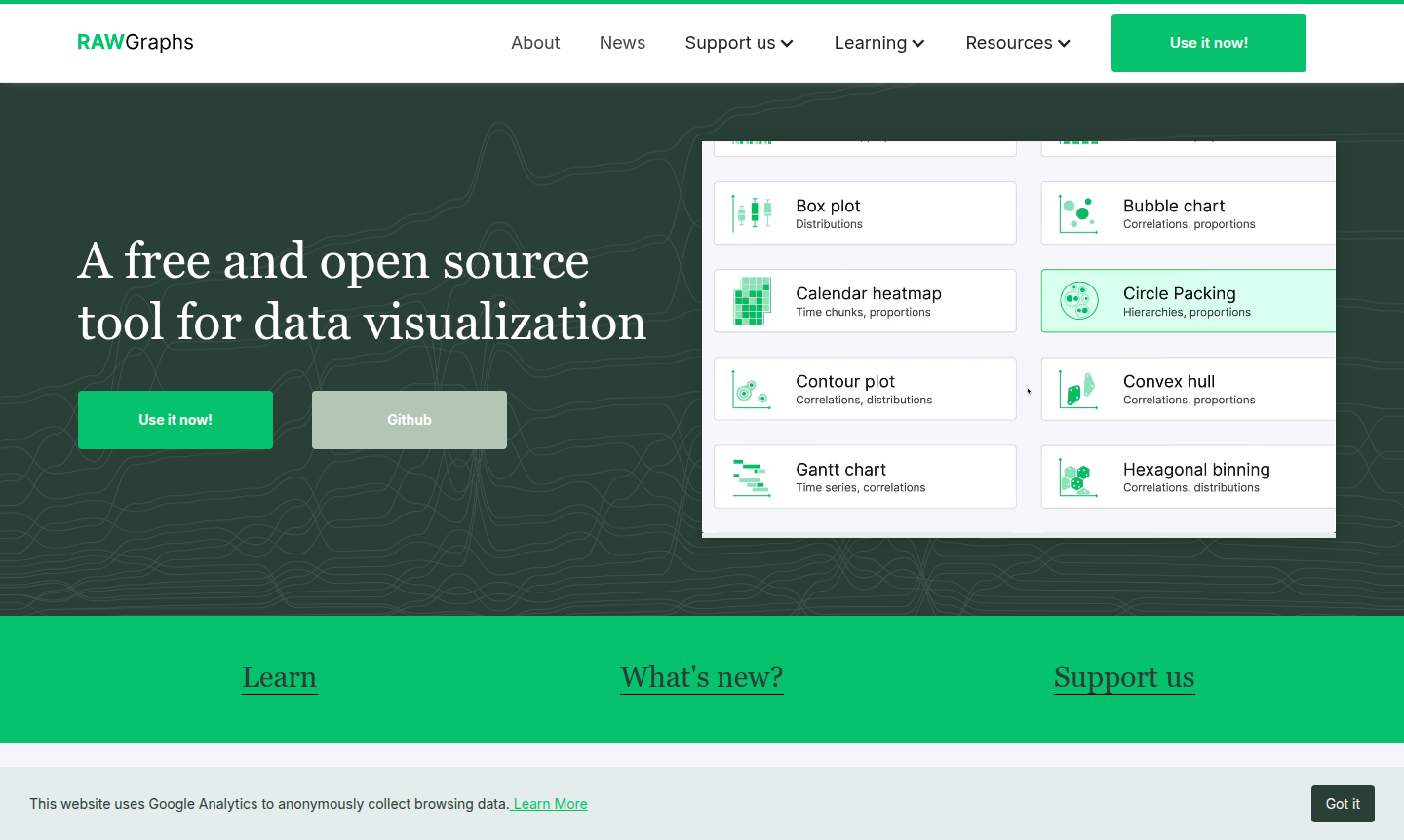
Task: Select the Gantt chart icon
Action: click(752, 477)
